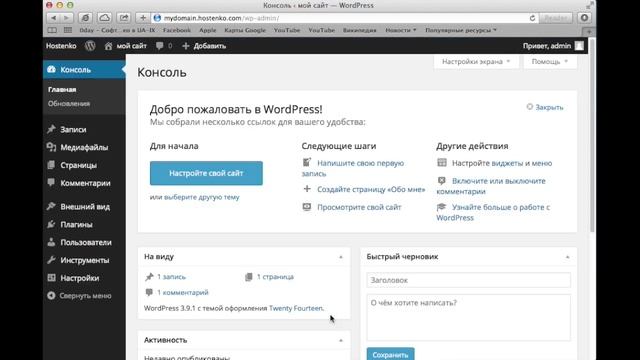This screenshot has width=640, height=360.
Task: Click the мой сайт admin bar link
Action: coord(126,46)
